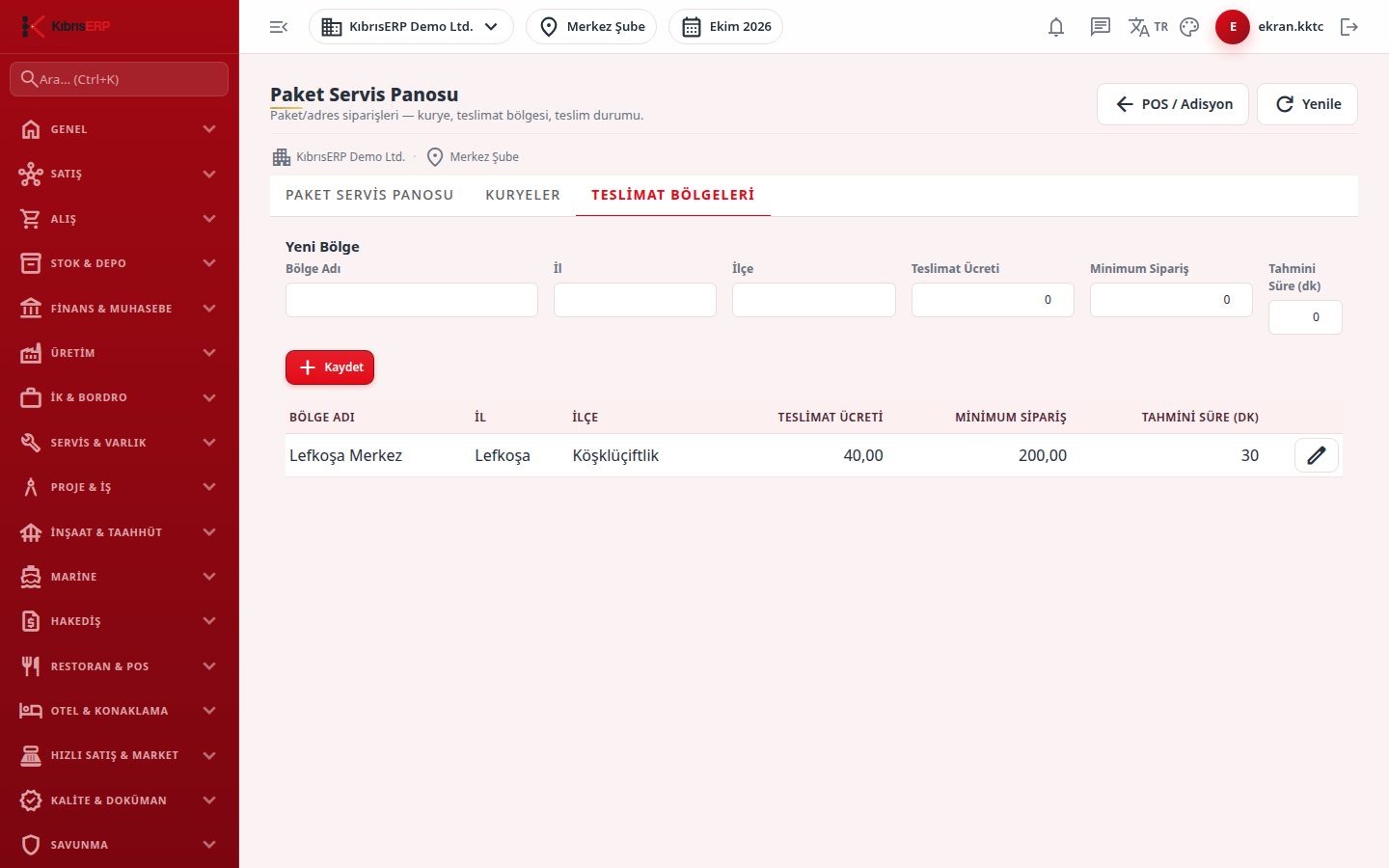Click the Genel home icon in sidebar

[31, 129]
